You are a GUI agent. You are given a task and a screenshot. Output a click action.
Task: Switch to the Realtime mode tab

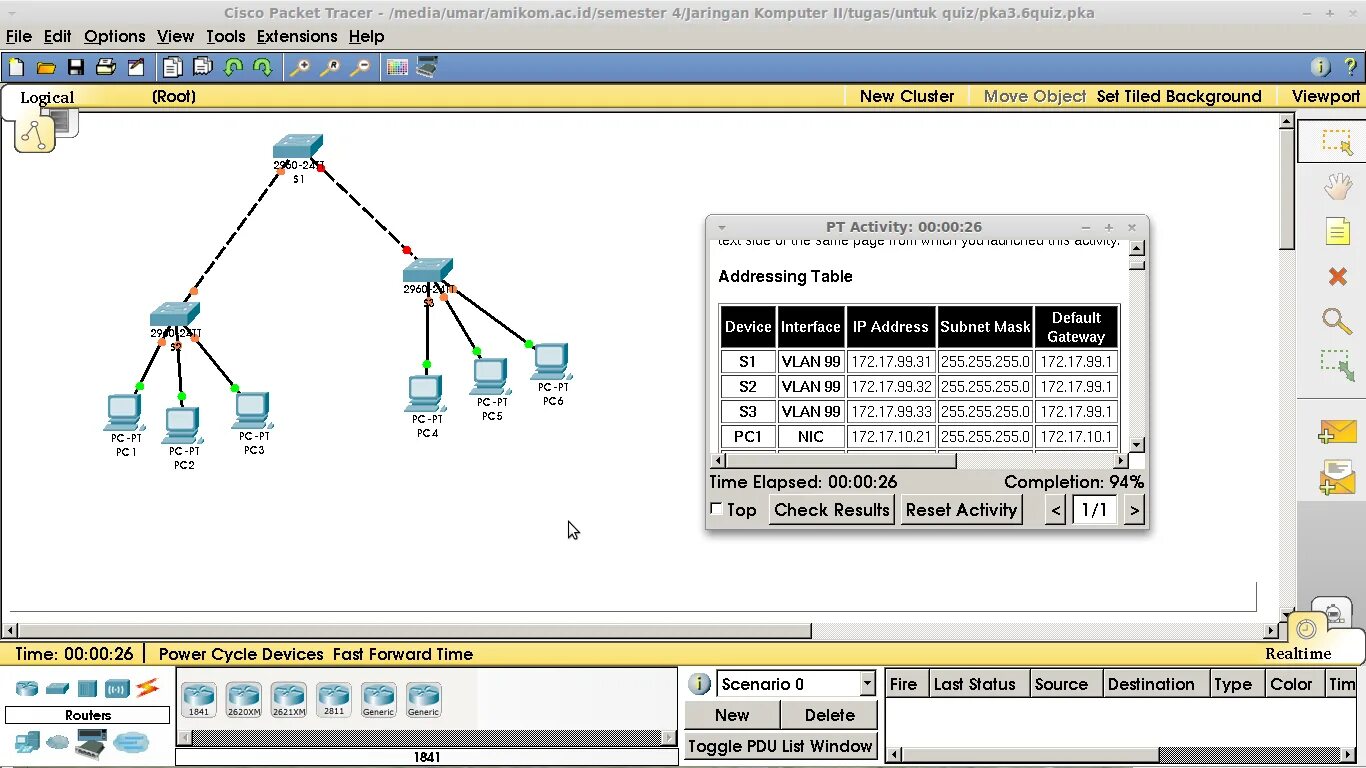1298,653
